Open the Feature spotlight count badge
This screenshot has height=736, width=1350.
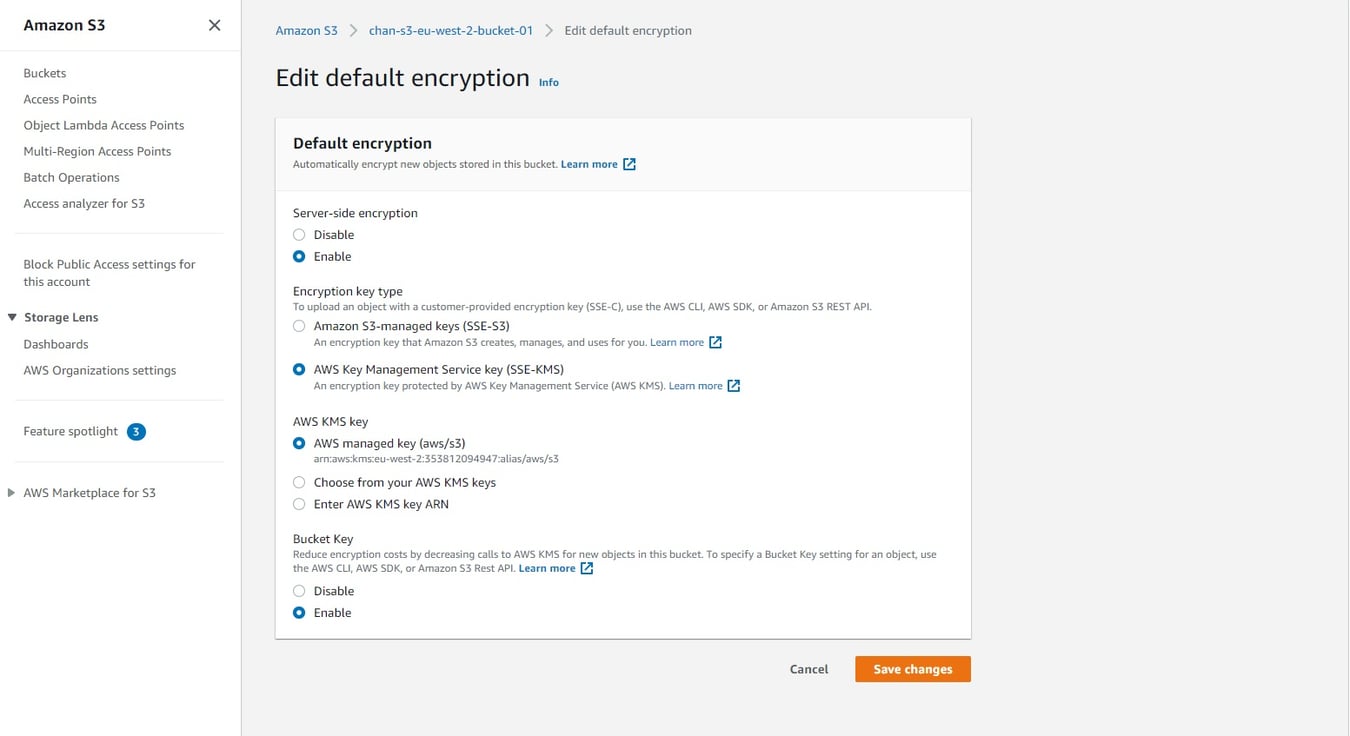137,432
